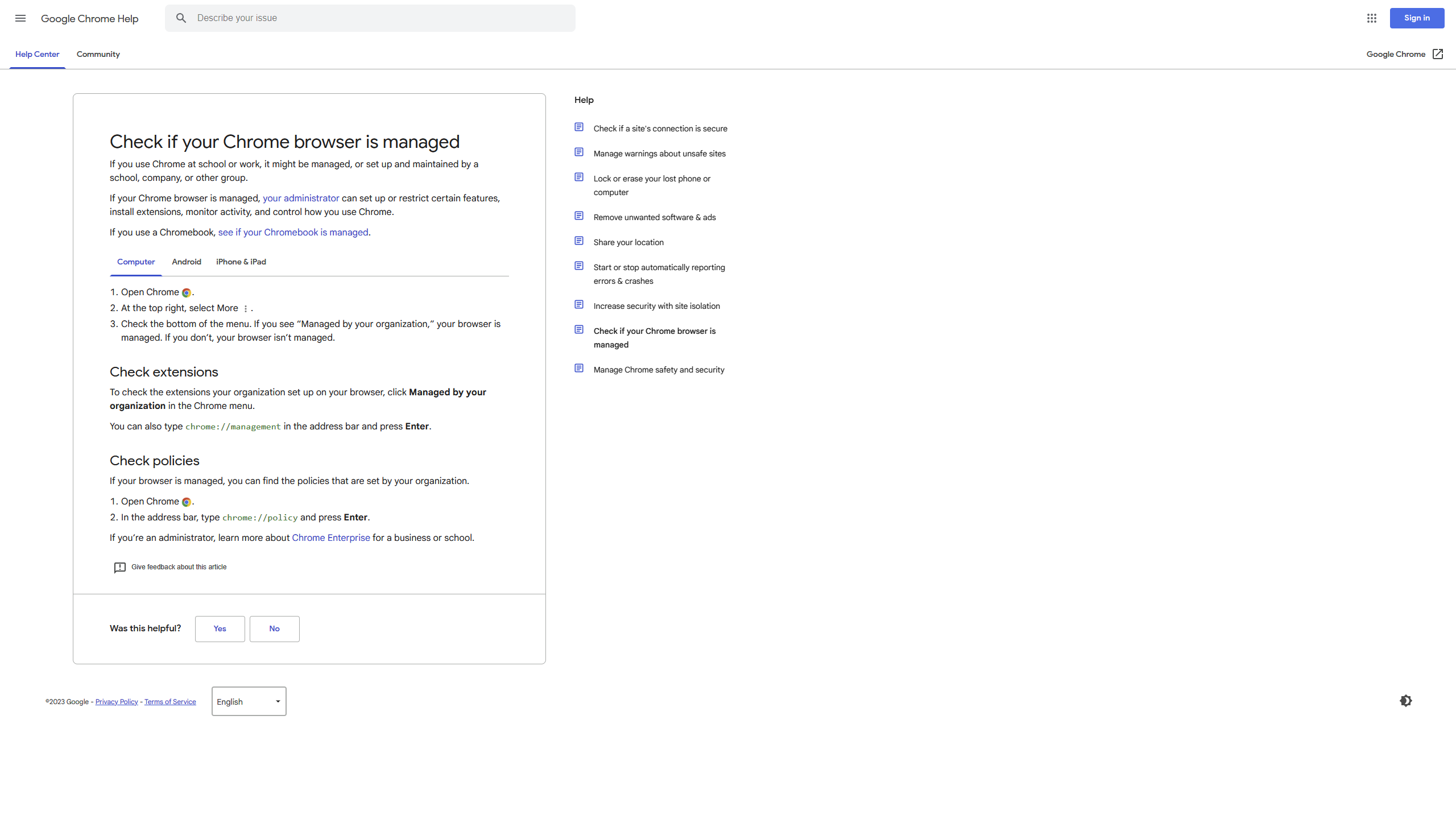Click article icon beside Check if your Chrome browser is managed
Image resolution: width=1456 pixels, height=819 pixels.
click(x=579, y=330)
